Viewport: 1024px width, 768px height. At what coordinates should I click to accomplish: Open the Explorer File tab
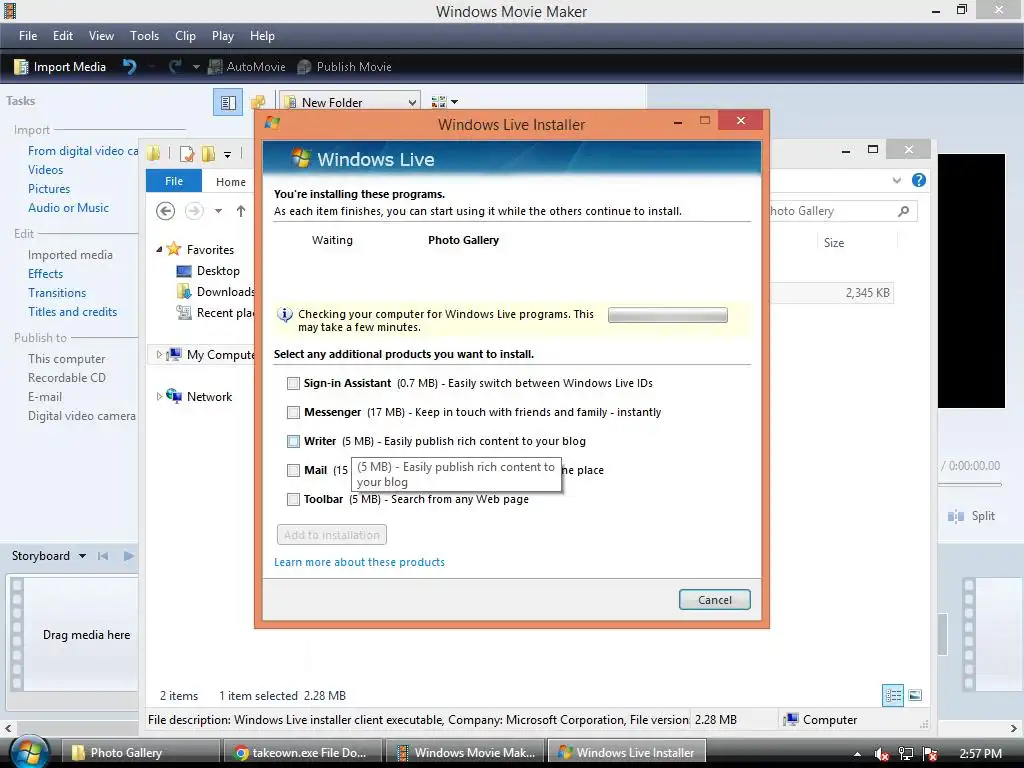coord(174,181)
